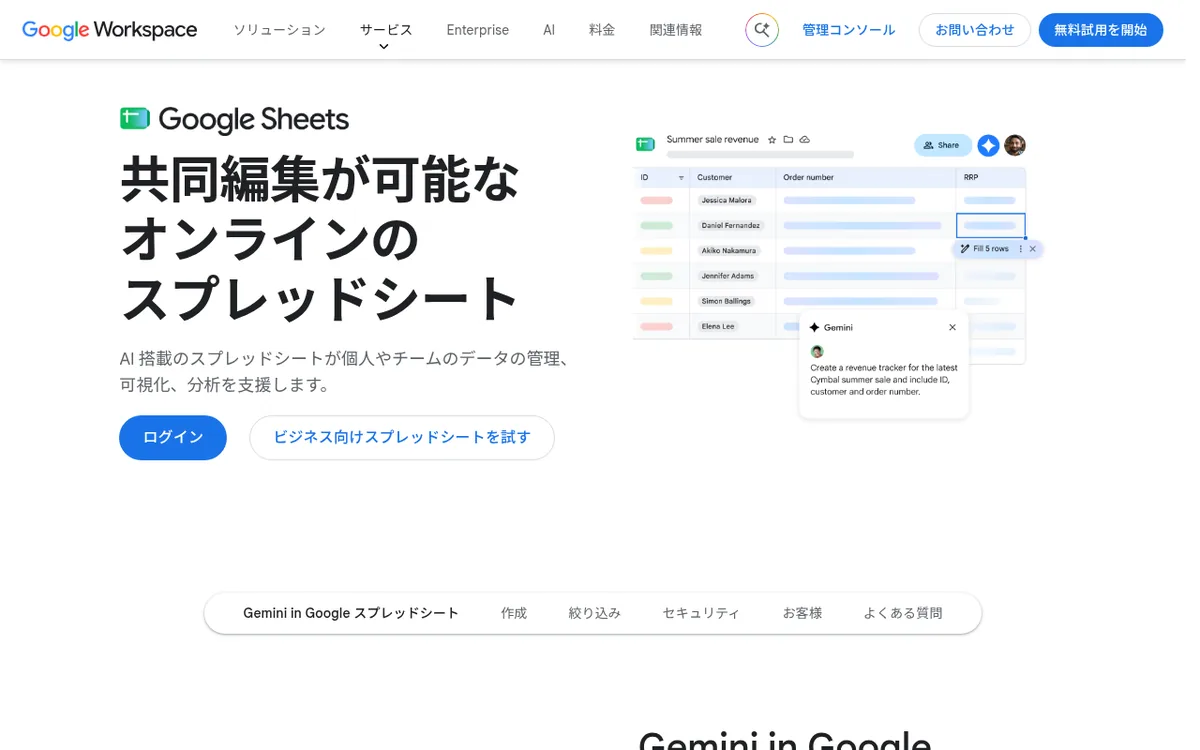This screenshot has height=750, width=1200.
Task: Open the 料金 pricing page
Action: point(602,30)
